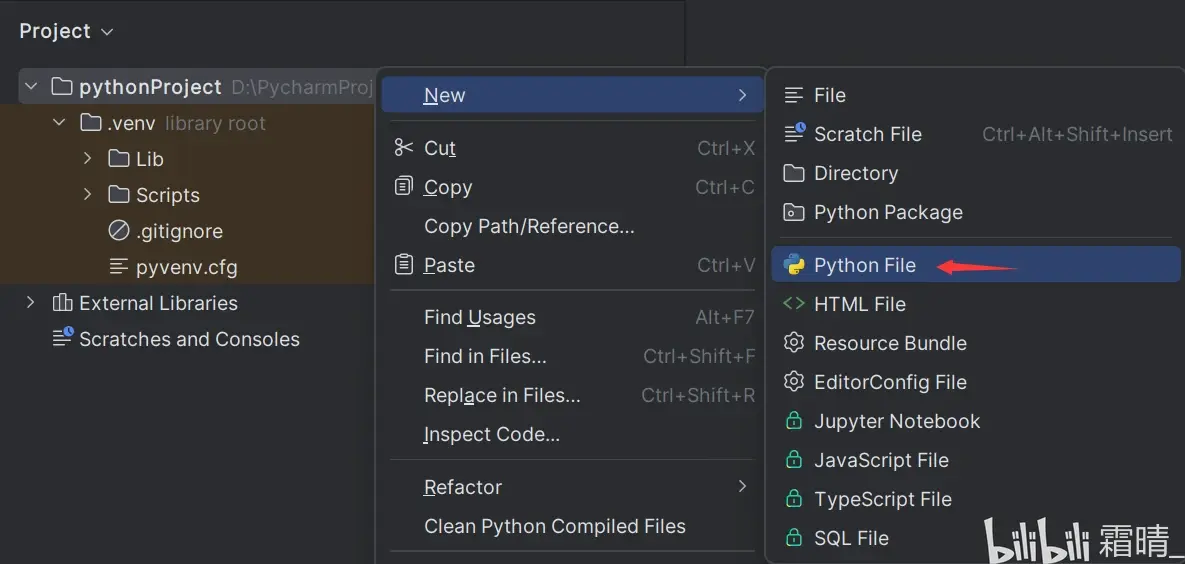Select pyvenv.cfg in the project tree
Image resolution: width=1185 pixels, height=564 pixels.
[x=186, y=267]
